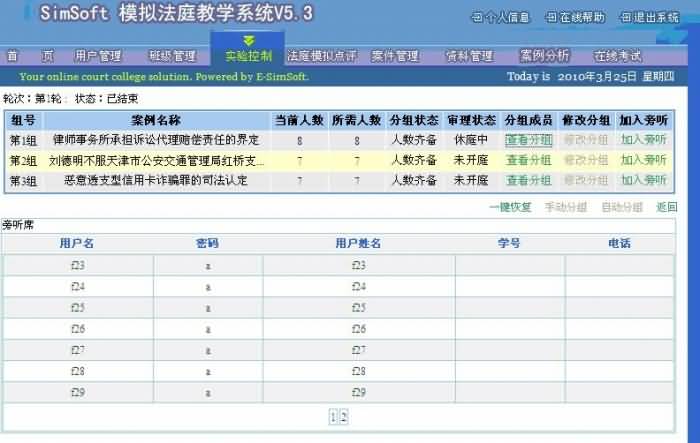Click the 返回 link below the table
The height and width of the screenshot is (443, 700).
666,207
